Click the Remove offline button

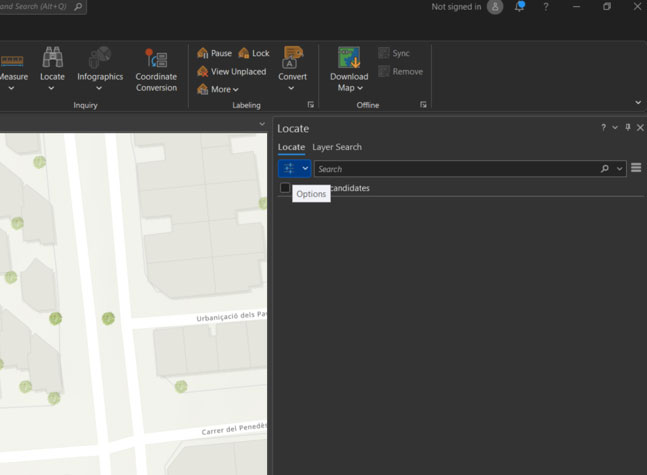(401, 71)
